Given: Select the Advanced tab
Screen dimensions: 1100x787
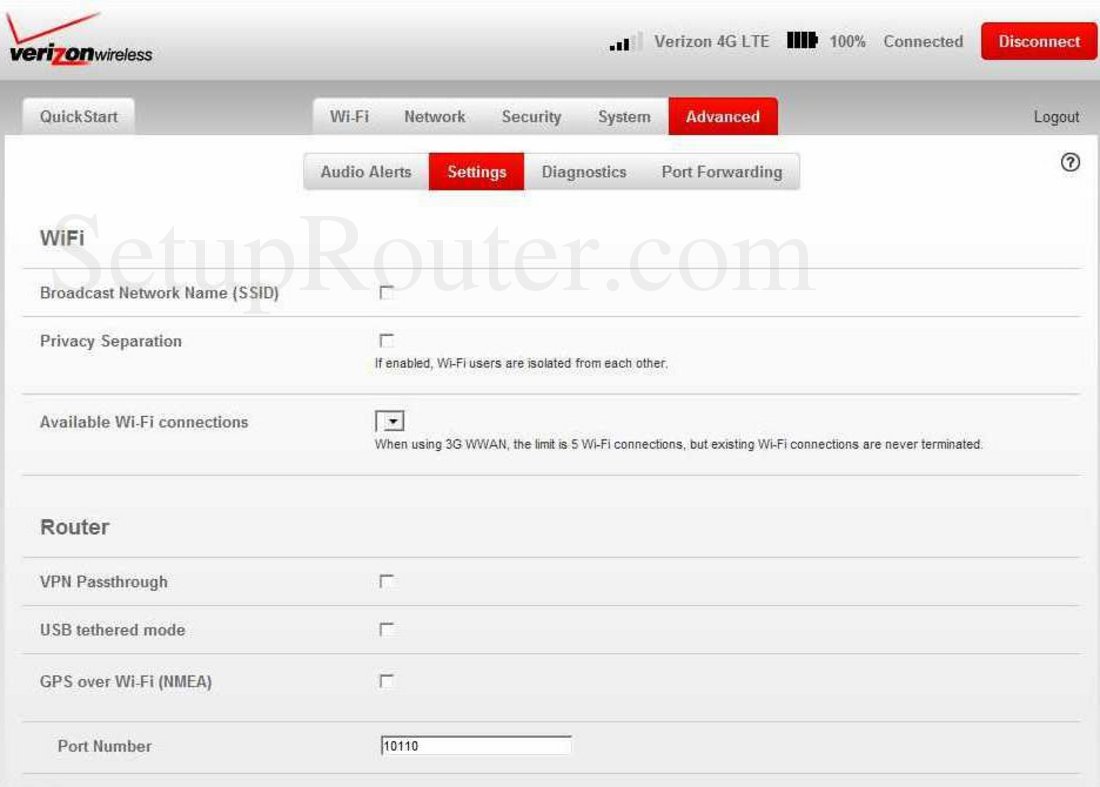Looking at the screenshot, I should click(x=723, y=116).
